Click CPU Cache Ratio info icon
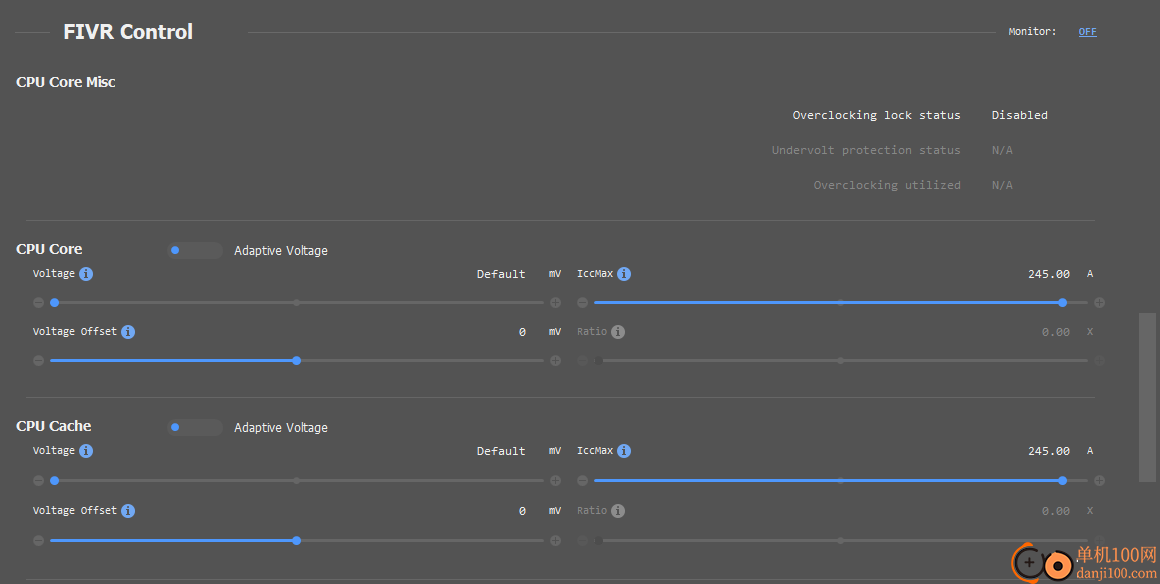Image resolution: width=1160 pixels, height=584 pixels. click(x=618, y=511)
